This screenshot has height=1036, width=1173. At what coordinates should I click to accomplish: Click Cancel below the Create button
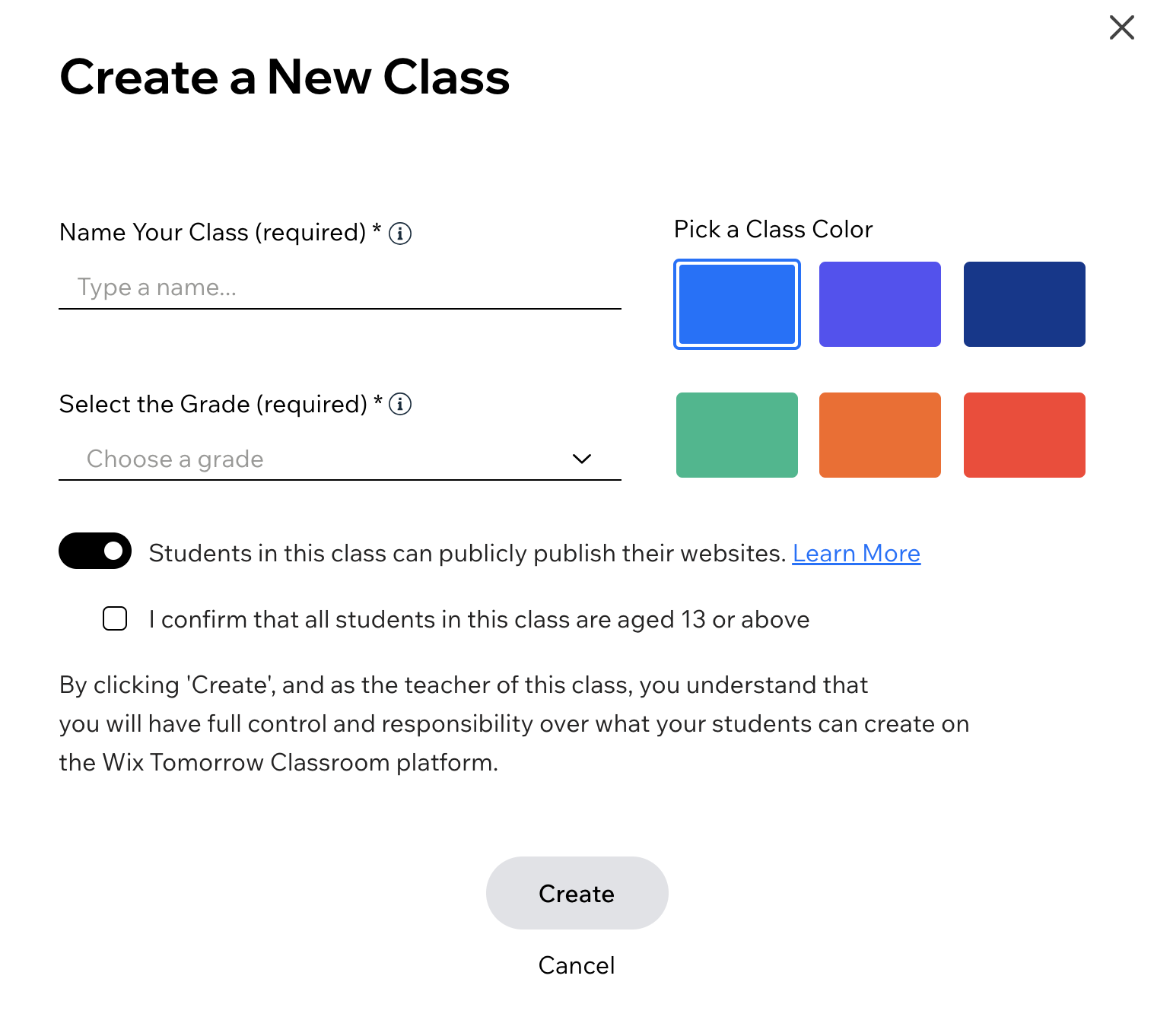(x=577, y=965)
